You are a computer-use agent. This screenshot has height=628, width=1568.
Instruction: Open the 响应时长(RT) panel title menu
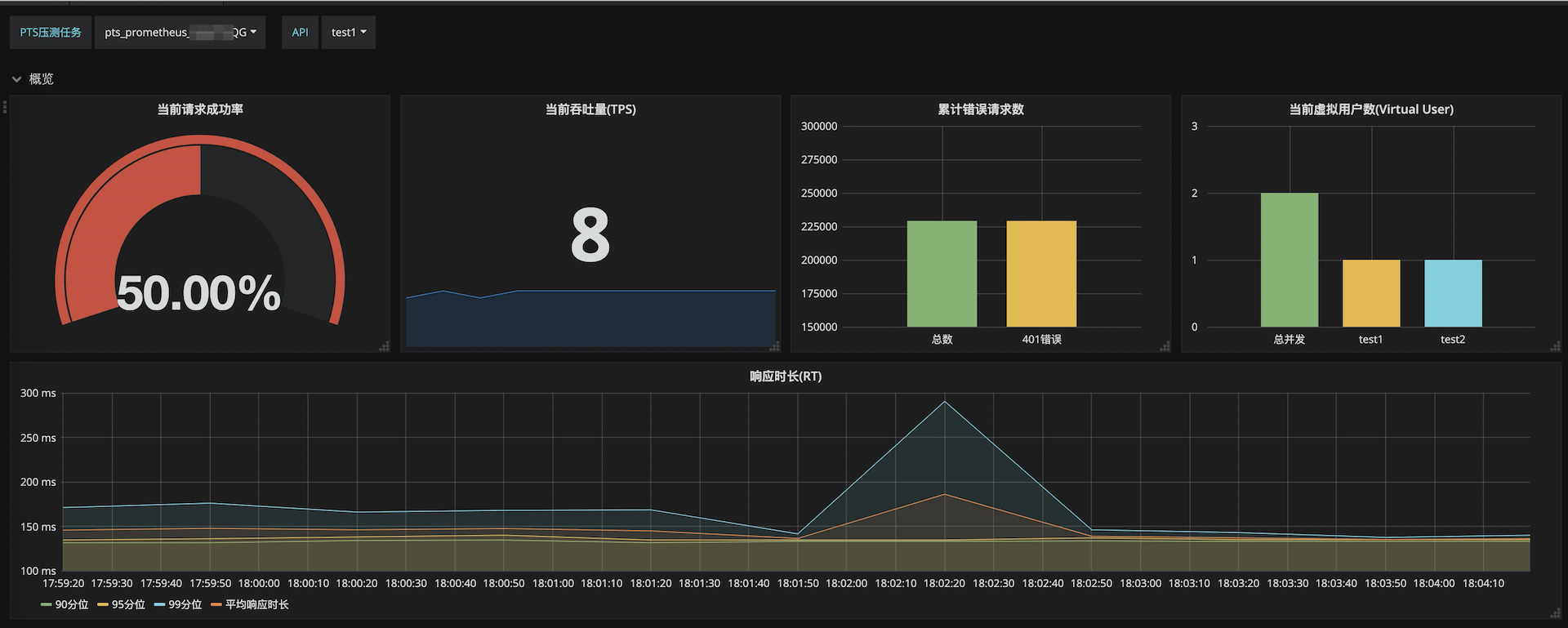coord(786,376)
